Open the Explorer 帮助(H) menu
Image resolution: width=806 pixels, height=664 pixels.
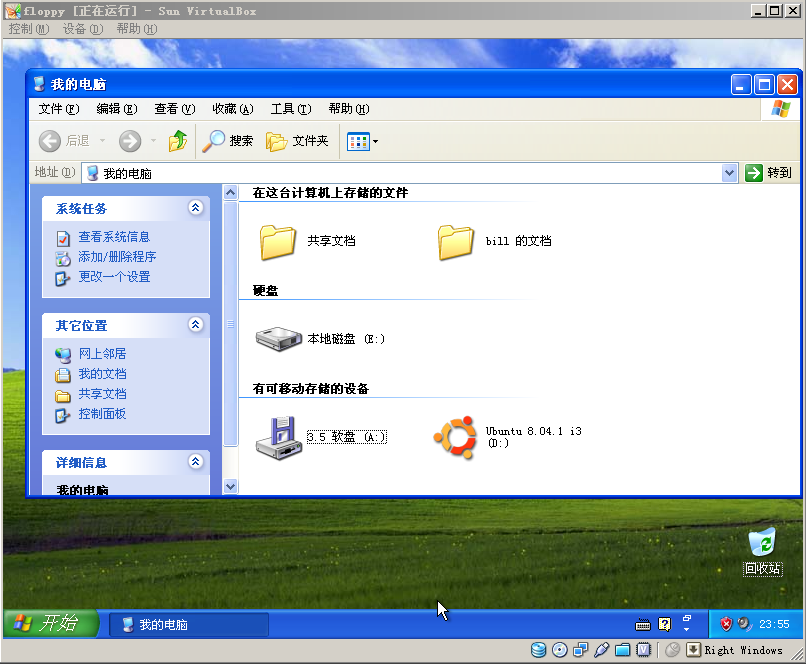[349, 109]
